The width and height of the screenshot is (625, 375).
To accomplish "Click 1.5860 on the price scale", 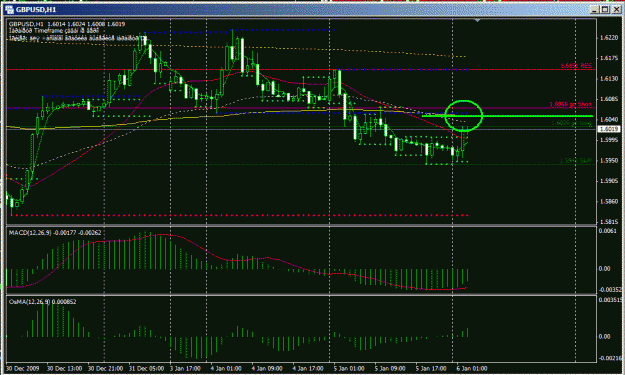I will coord(609,201).
